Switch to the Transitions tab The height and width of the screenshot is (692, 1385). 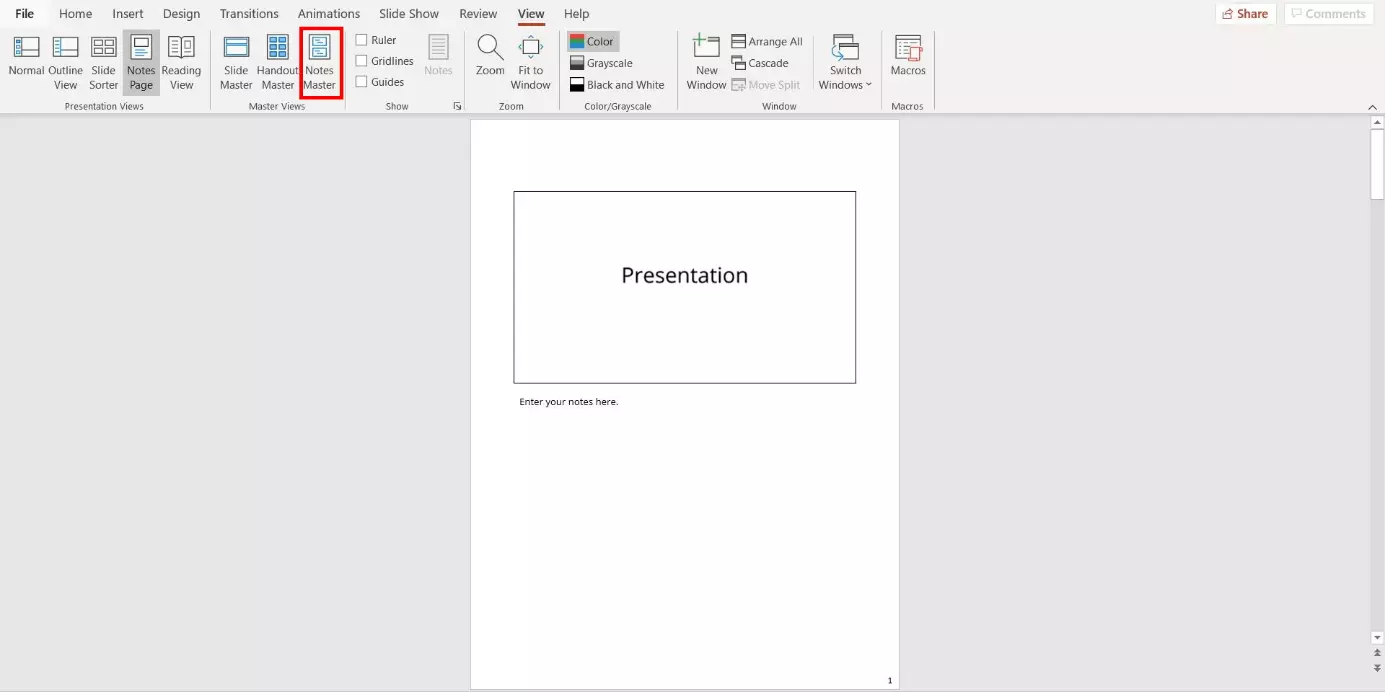[x=249, y=14]
